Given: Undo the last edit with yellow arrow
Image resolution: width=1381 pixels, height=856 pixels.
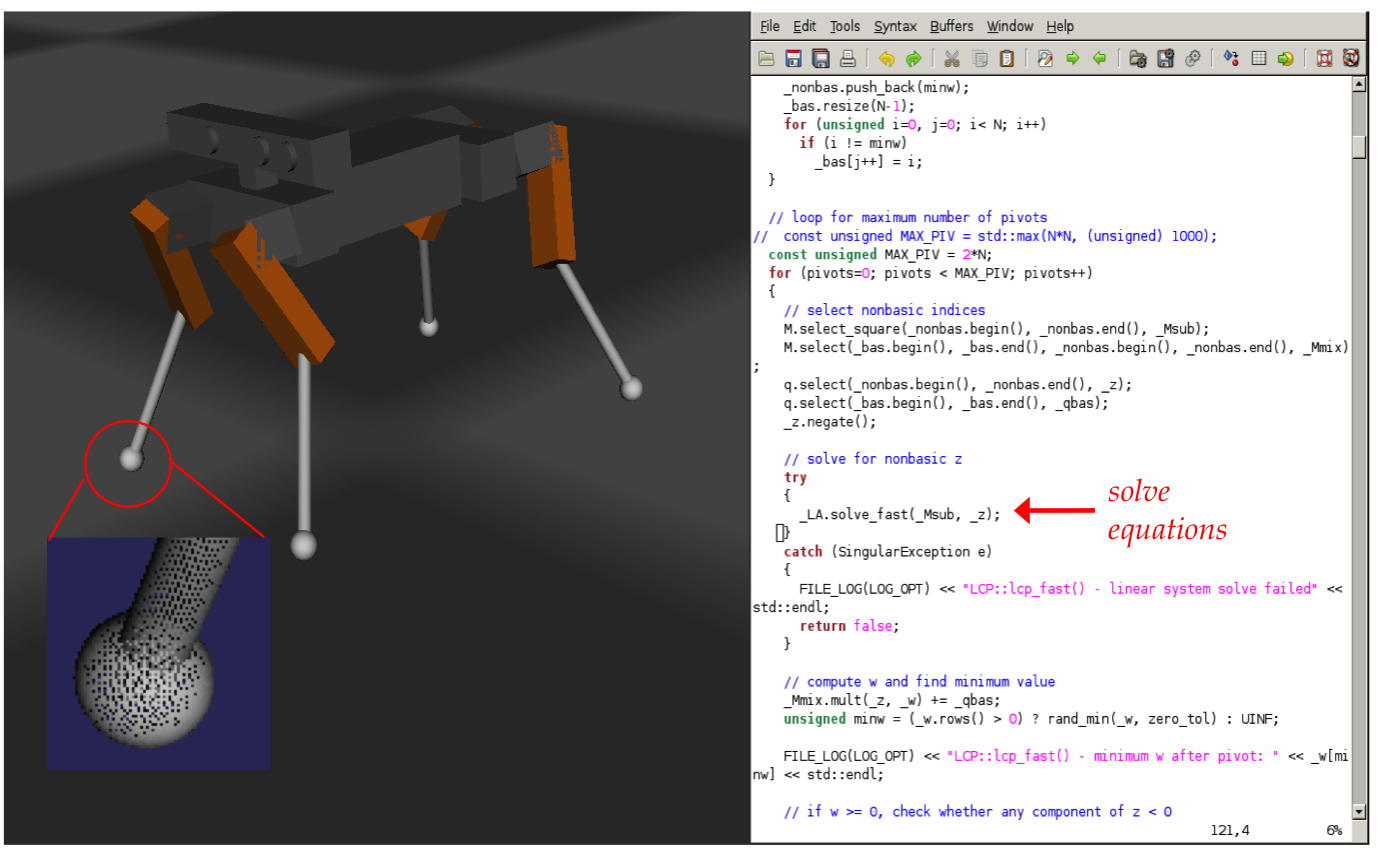Looking at the screenshot, I should click(886, 58).
